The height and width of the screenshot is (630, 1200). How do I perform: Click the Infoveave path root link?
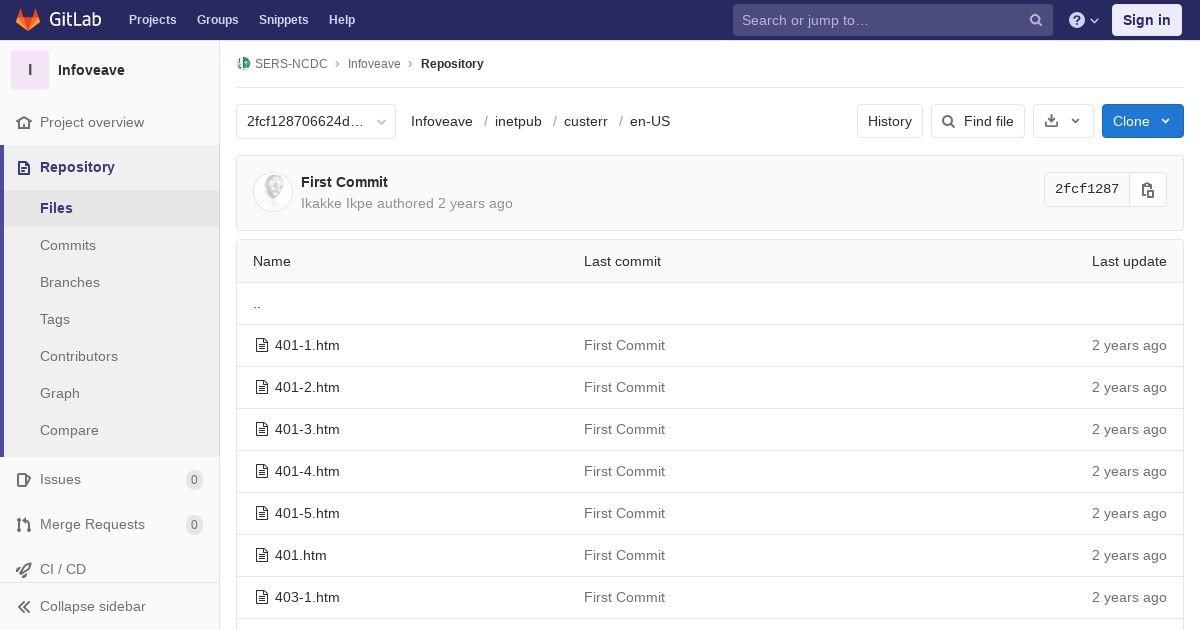(x=442, y=122)
